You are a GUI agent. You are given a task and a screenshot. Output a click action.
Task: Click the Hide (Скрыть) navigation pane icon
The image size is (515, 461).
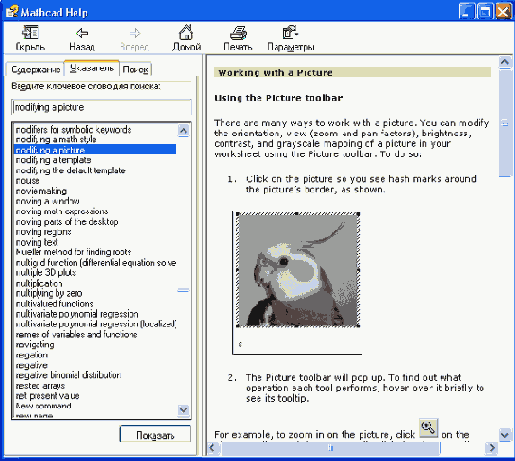(x=30, y=33)
